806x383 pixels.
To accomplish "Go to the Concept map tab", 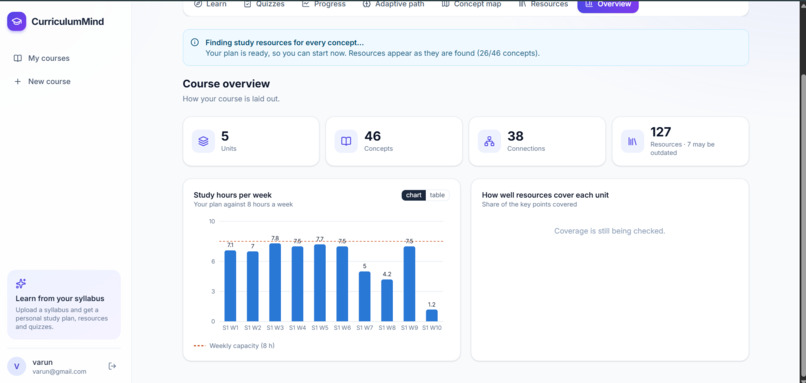I will (471, 4).
